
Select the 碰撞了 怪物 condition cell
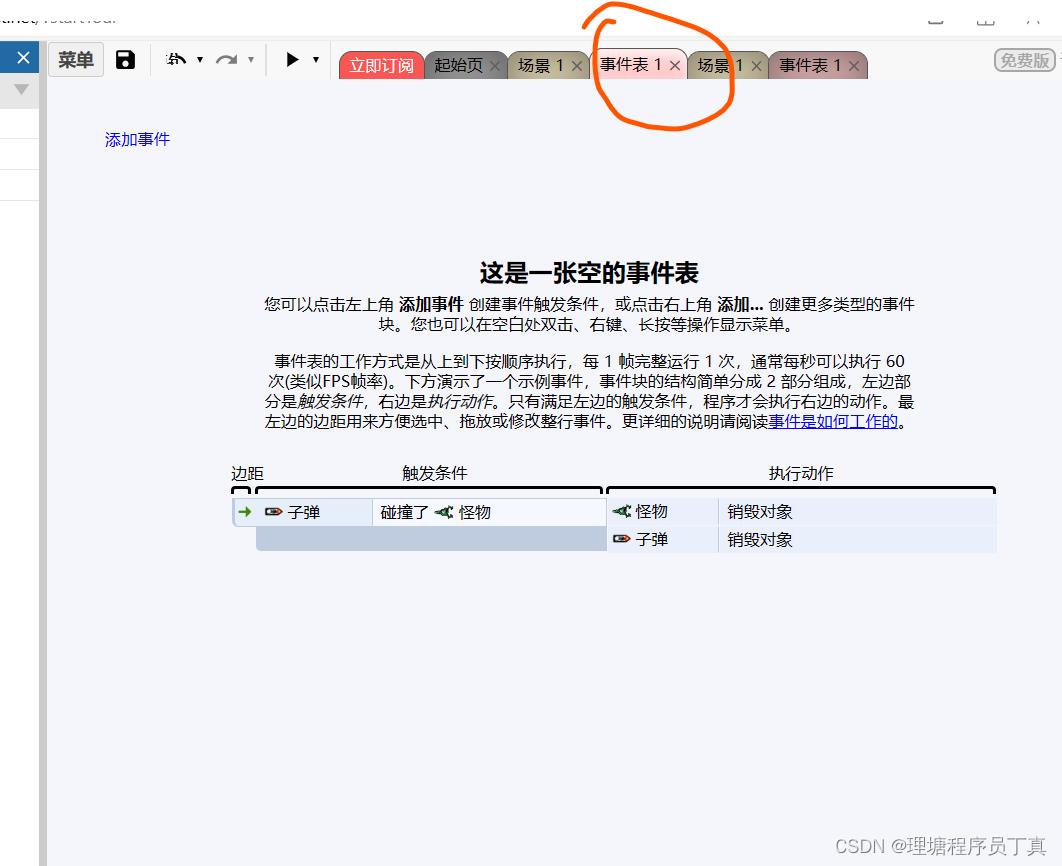[x=489, y=513]
